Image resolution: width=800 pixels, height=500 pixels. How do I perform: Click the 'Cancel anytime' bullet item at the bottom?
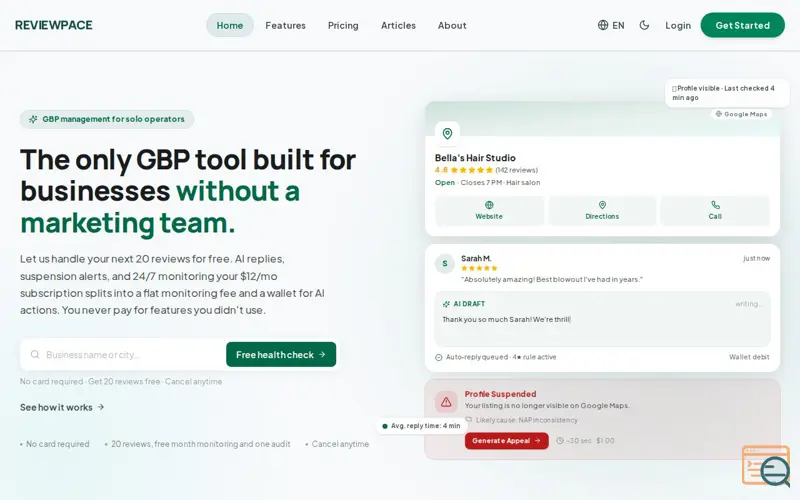pos(337,444)
